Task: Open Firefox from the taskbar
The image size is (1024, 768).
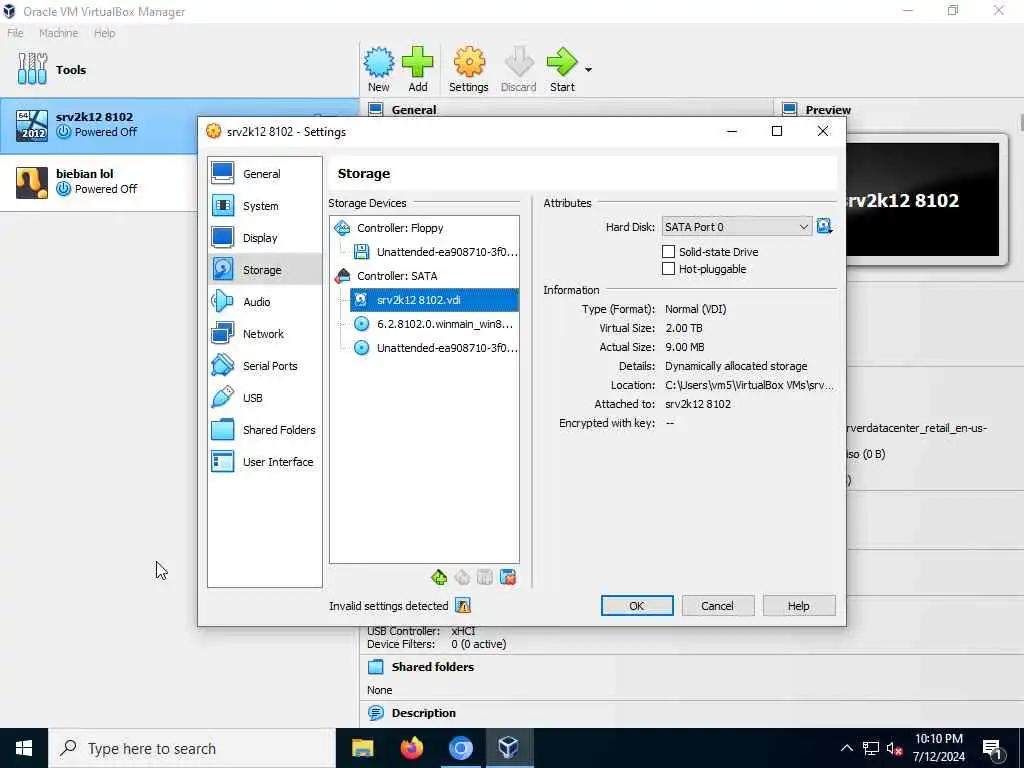Action: [411, 748]
